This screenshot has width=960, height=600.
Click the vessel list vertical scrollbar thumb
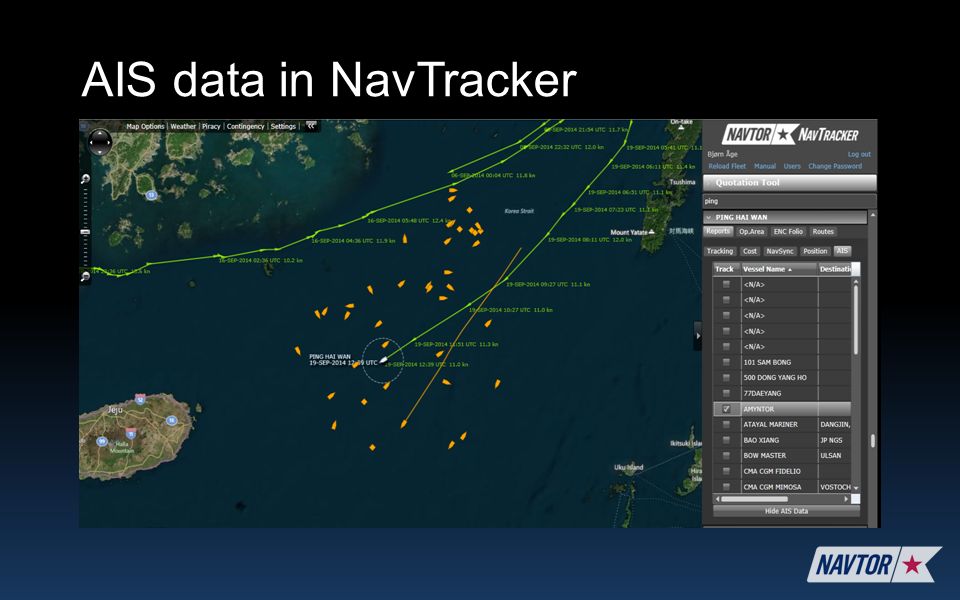pos(856,320)
